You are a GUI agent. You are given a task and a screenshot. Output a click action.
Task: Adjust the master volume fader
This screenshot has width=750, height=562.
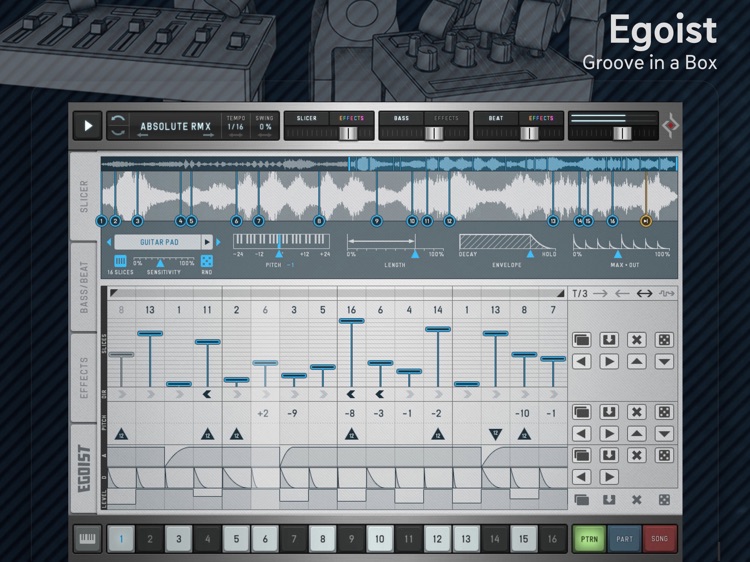coord(622,133)
